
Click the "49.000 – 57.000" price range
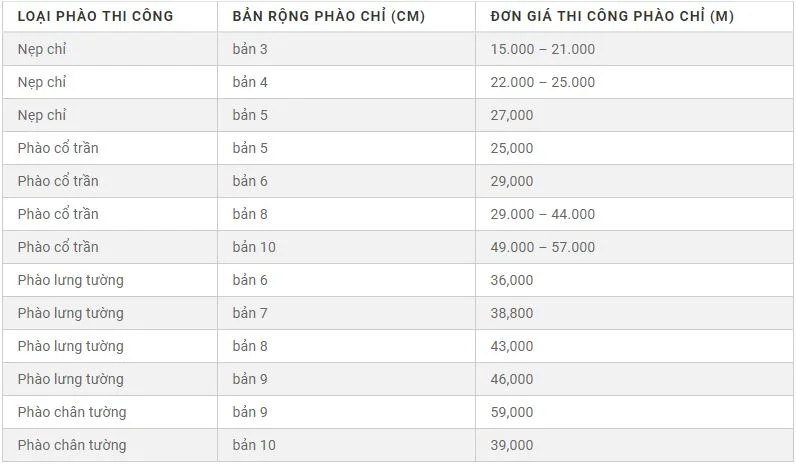pos(543,247)
